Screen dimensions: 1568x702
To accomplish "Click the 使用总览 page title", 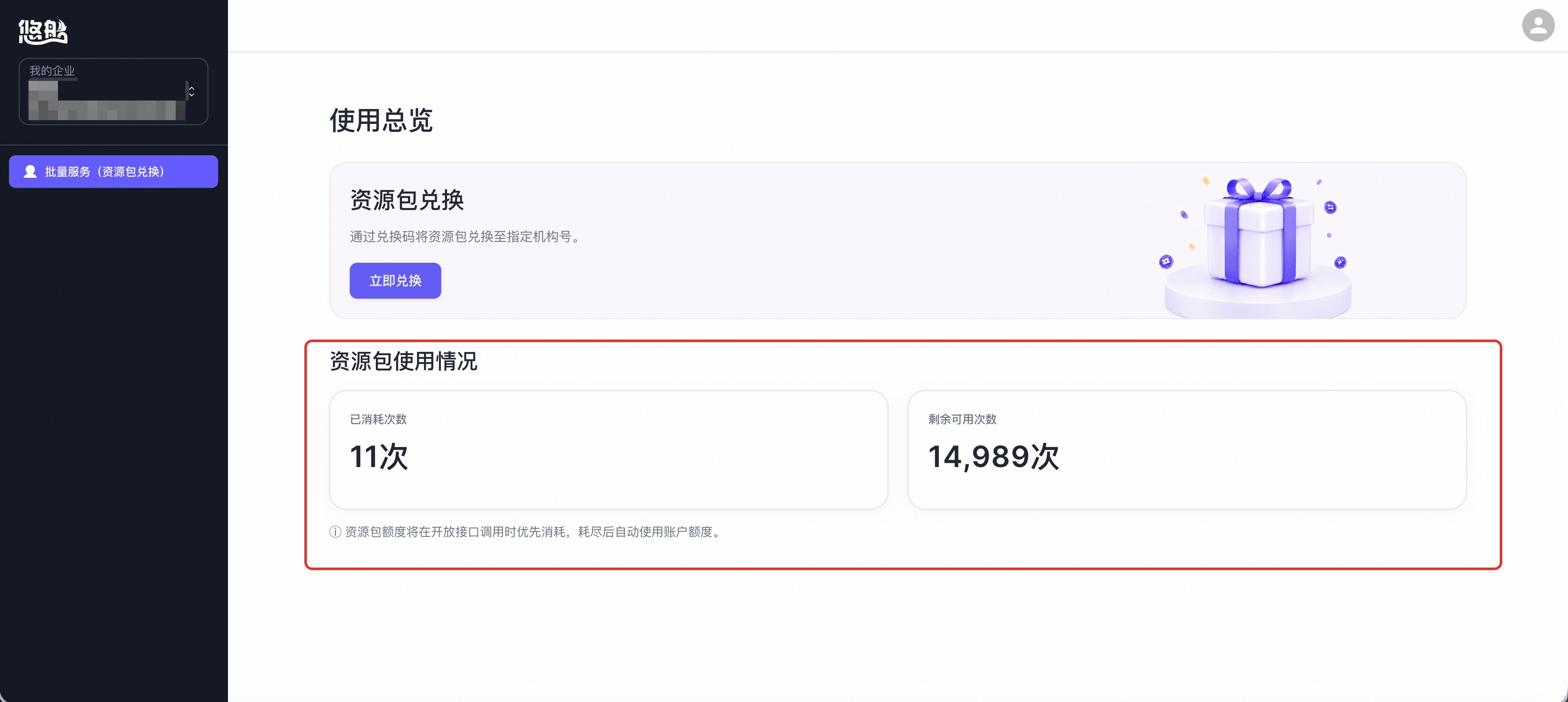I will click(381, 120).
